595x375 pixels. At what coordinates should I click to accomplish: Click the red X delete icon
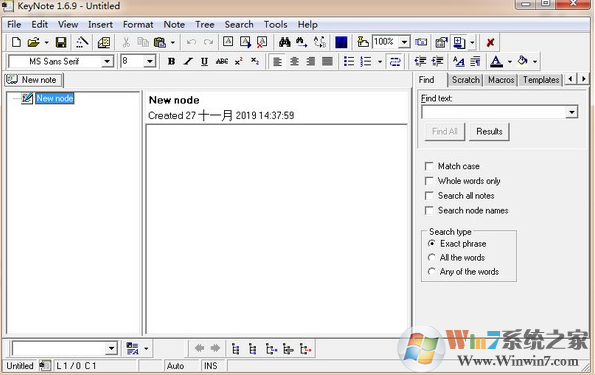[x=490, y=42]
